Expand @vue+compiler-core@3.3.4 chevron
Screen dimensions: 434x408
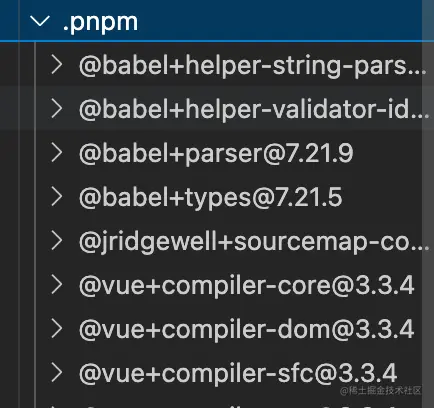(x=57, y=285)
